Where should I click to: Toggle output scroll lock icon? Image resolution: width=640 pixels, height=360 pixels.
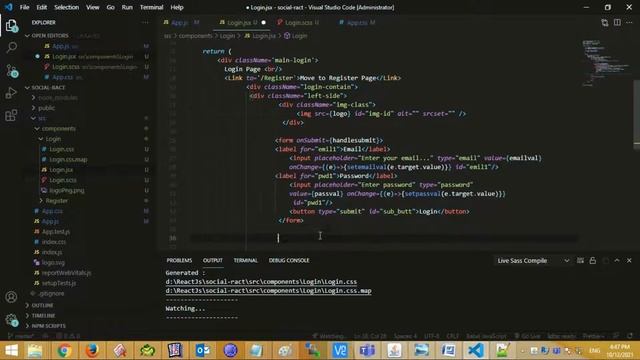593,260
